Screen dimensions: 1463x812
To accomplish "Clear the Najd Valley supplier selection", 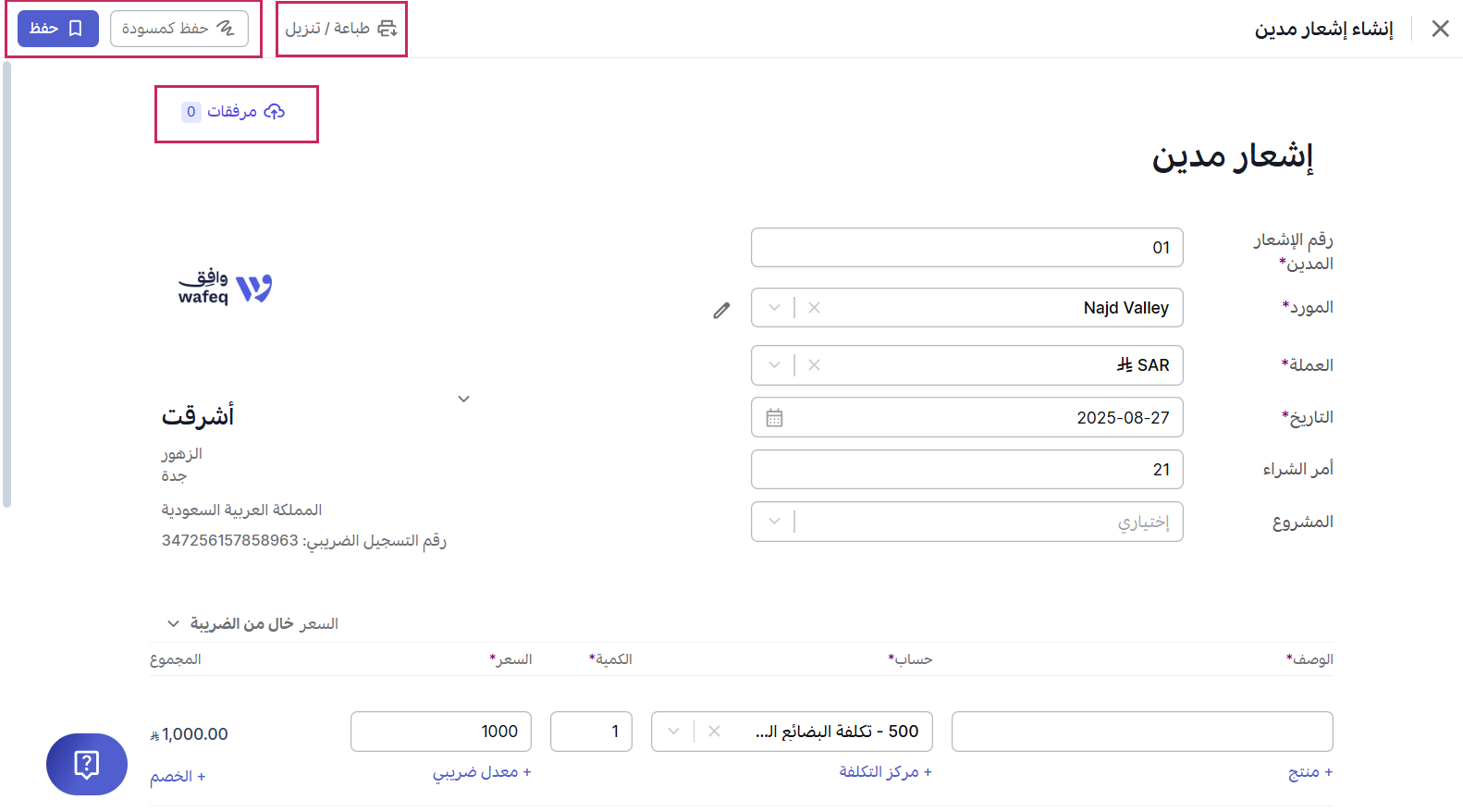I will tap(814, 308).
